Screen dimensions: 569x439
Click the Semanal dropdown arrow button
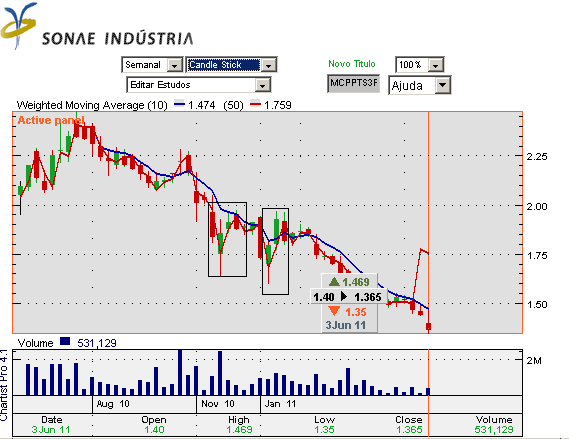click(x=175, y=65)
